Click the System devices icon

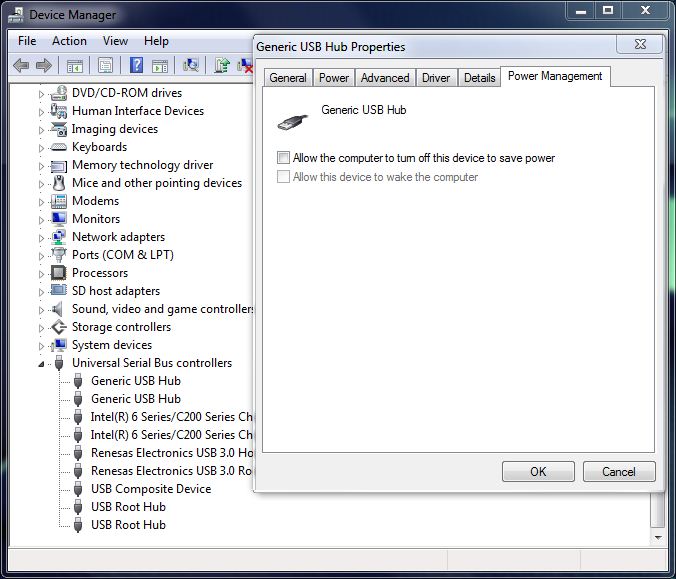(59, 345)
